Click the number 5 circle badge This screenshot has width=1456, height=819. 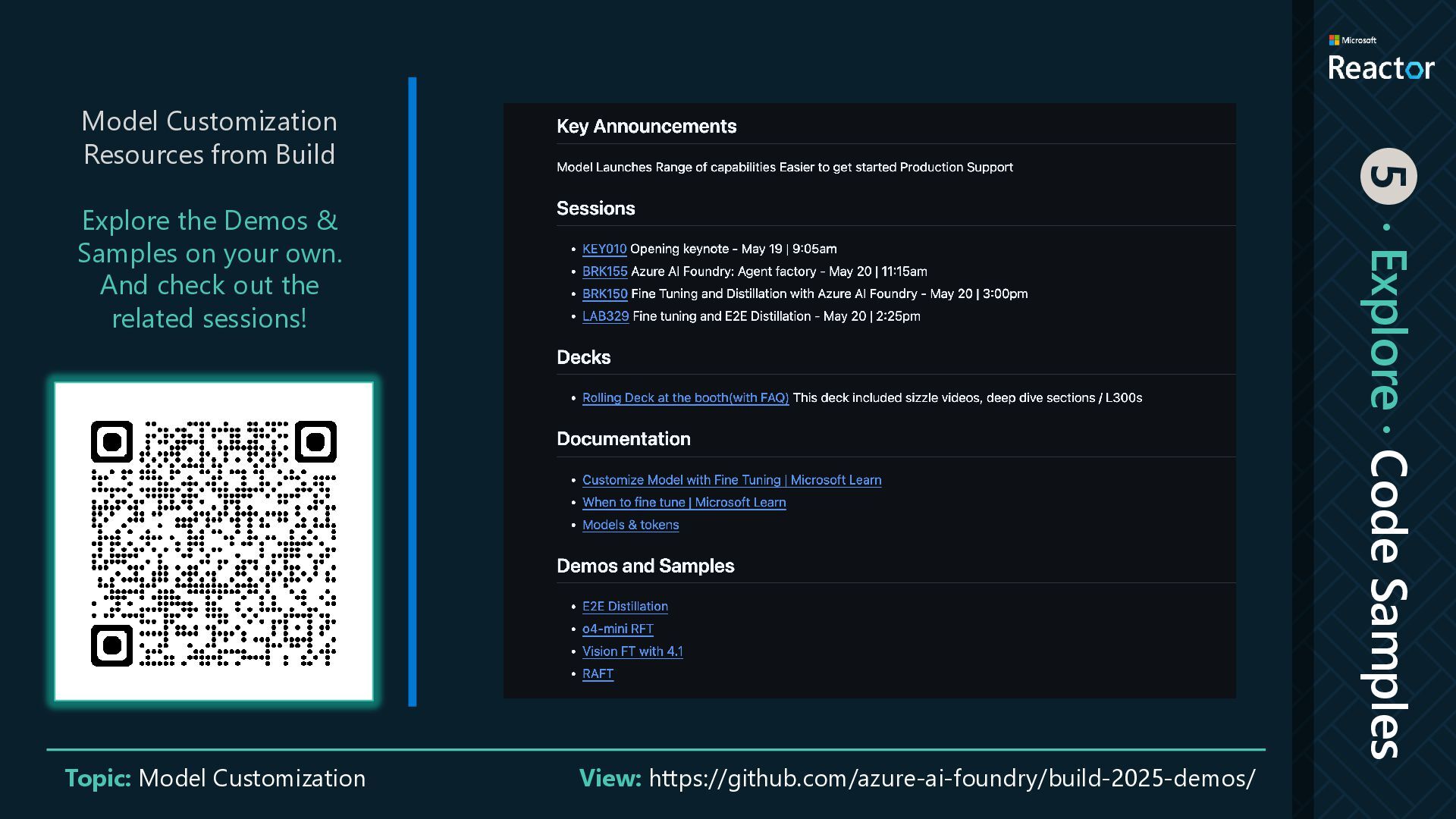[1389, 176]
